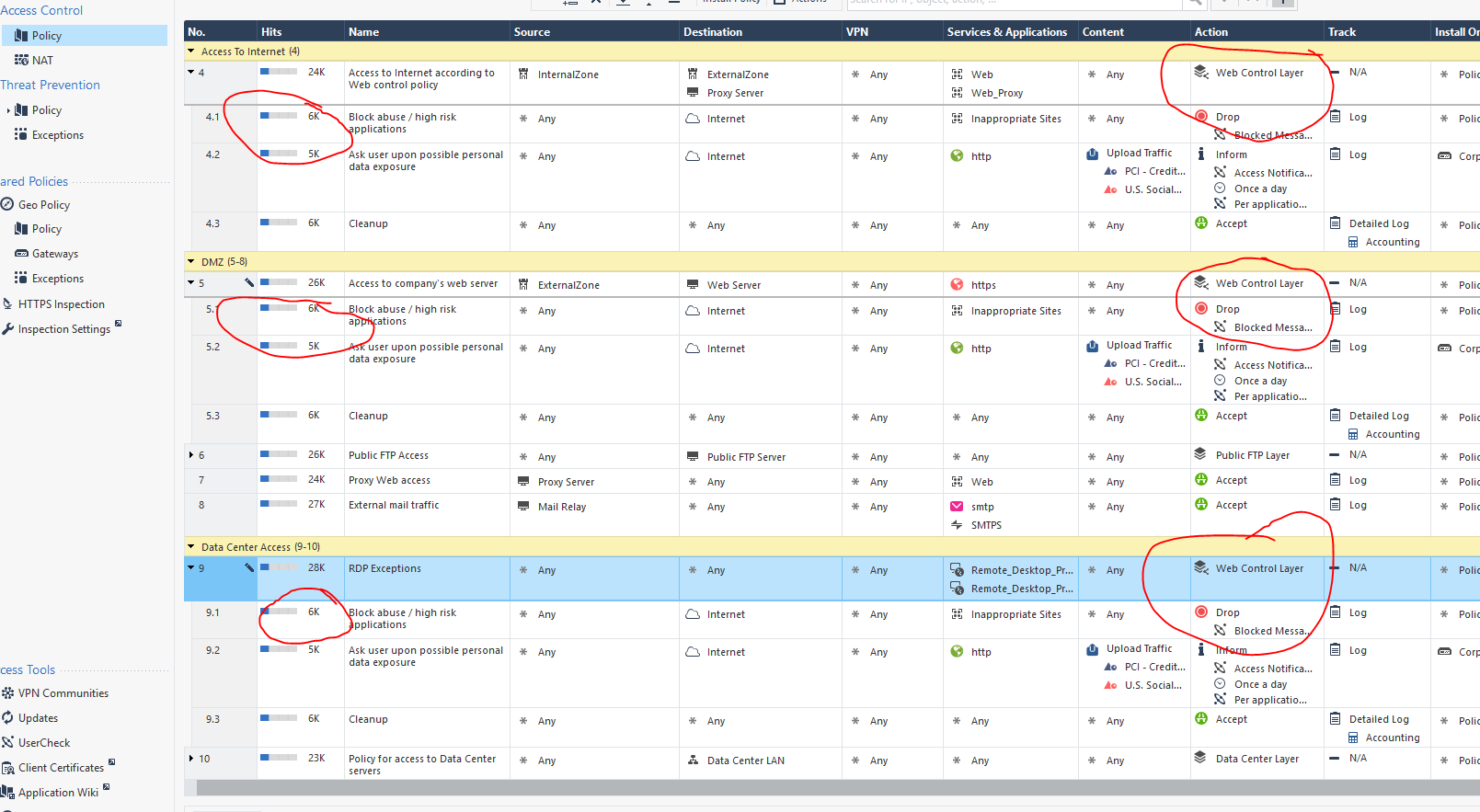Viewport: 1480px width, 812px height.
Task: Click the Data Center Layer icon
Action: 1200,759
